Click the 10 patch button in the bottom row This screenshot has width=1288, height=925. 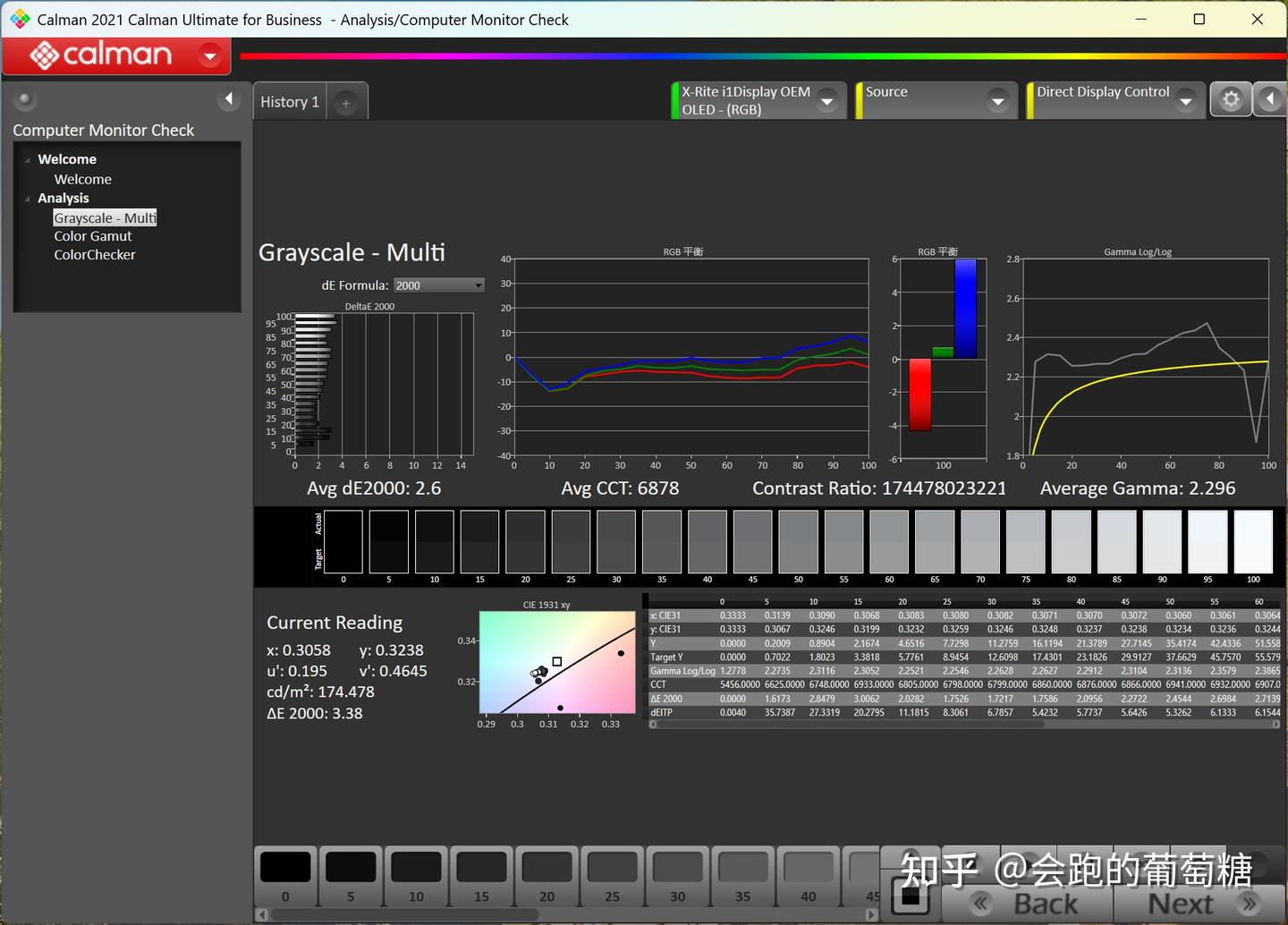point(416,877)
